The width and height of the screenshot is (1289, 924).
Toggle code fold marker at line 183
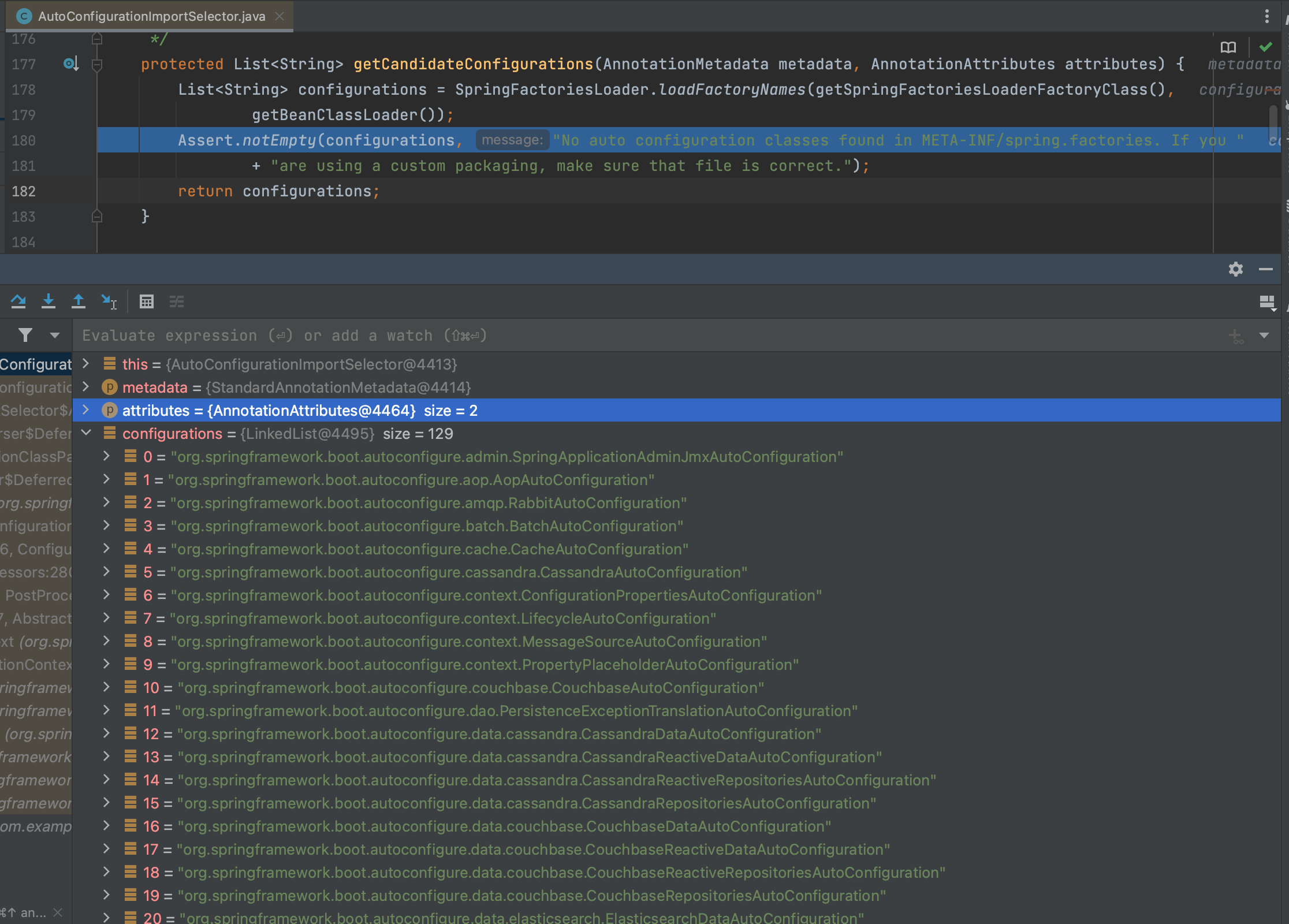97,217
